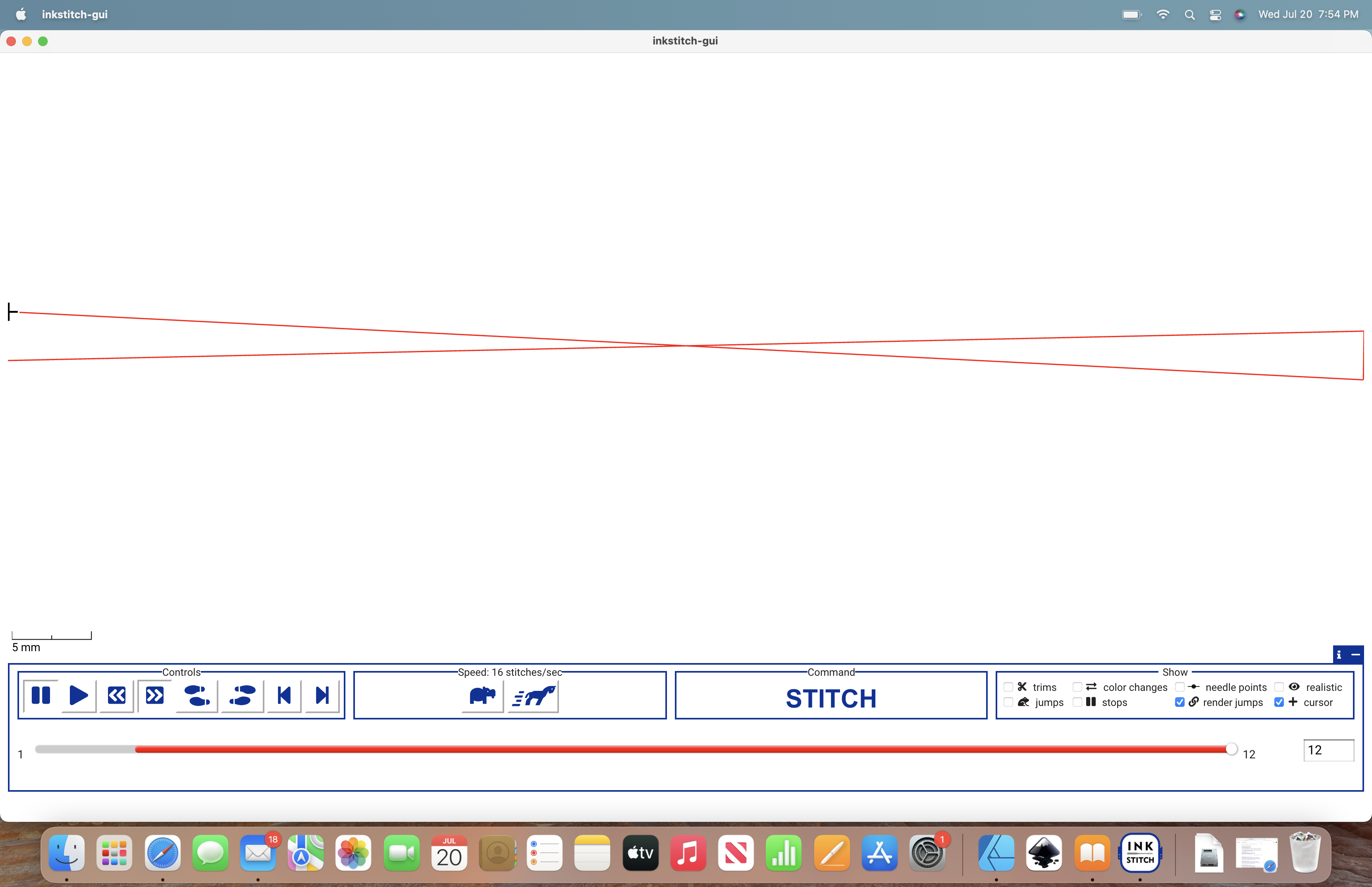Image resolution: width=1372 pixels, height=887 pixels.
Task: Open the inkstitch-gui menu
Action: coord(74,14)
